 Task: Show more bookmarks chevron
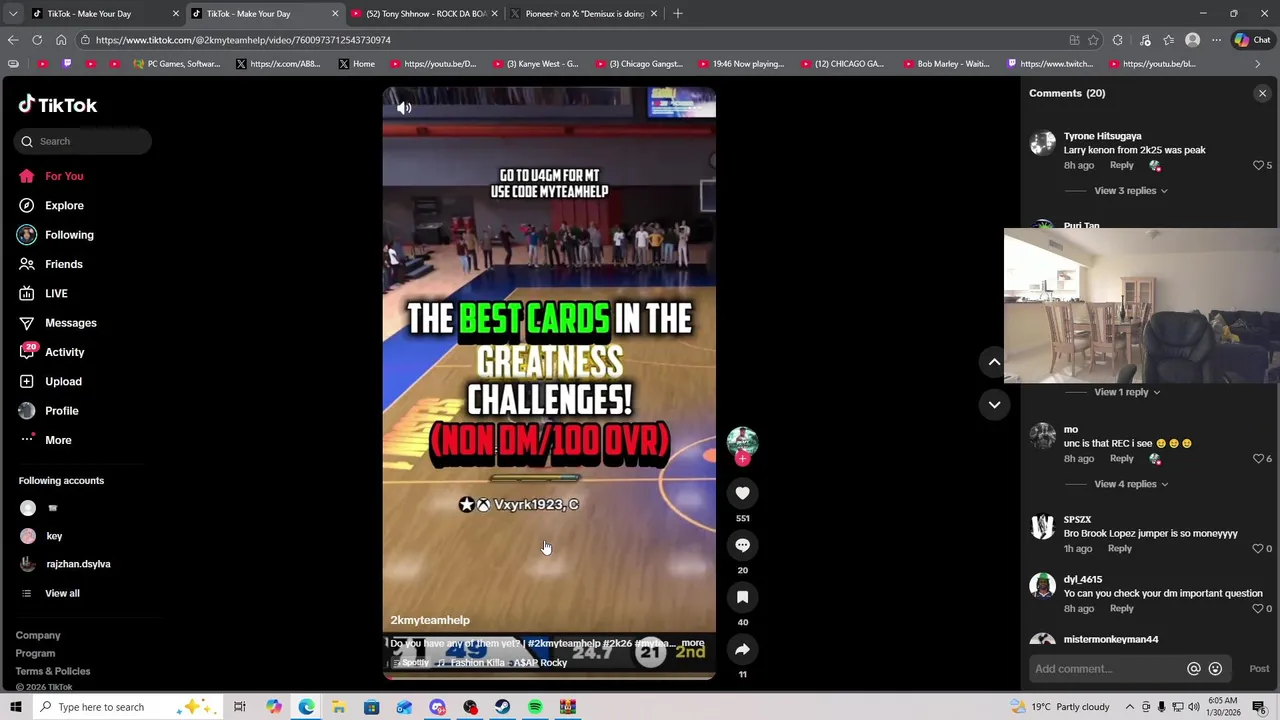pyautogui.click(x=1258, y=64)
